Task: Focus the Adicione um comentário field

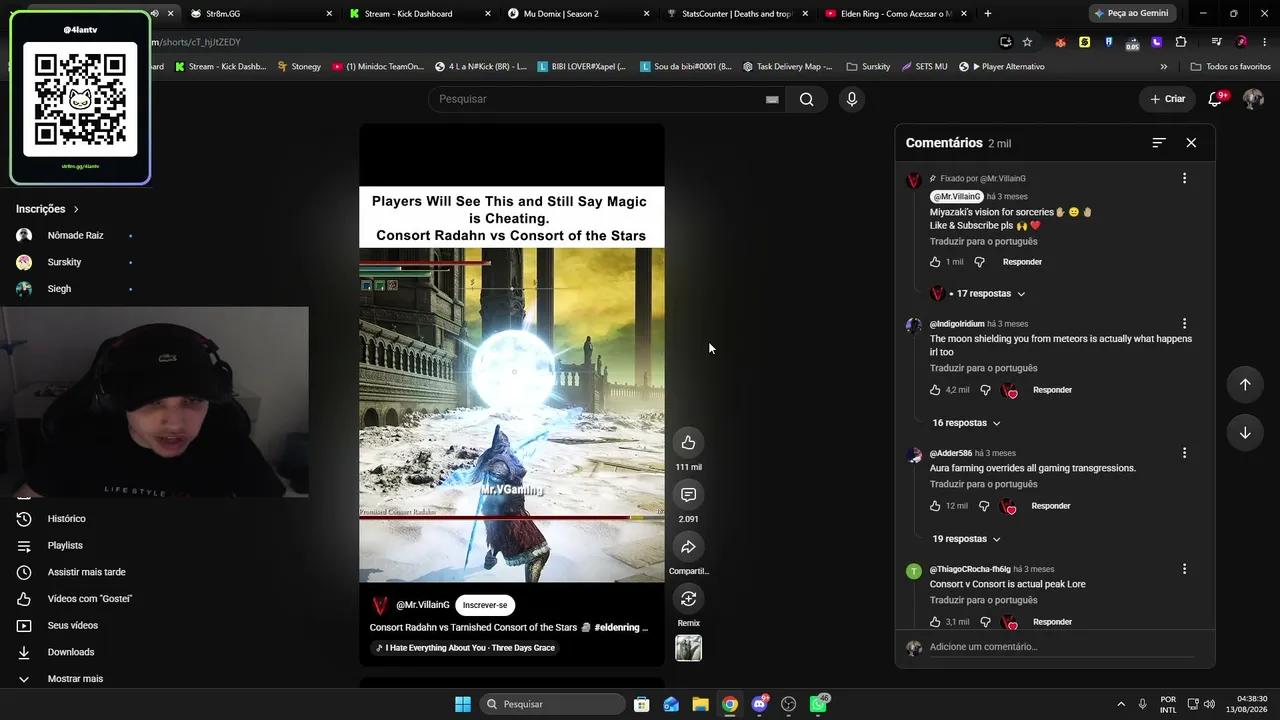Action: [1061, 647]
